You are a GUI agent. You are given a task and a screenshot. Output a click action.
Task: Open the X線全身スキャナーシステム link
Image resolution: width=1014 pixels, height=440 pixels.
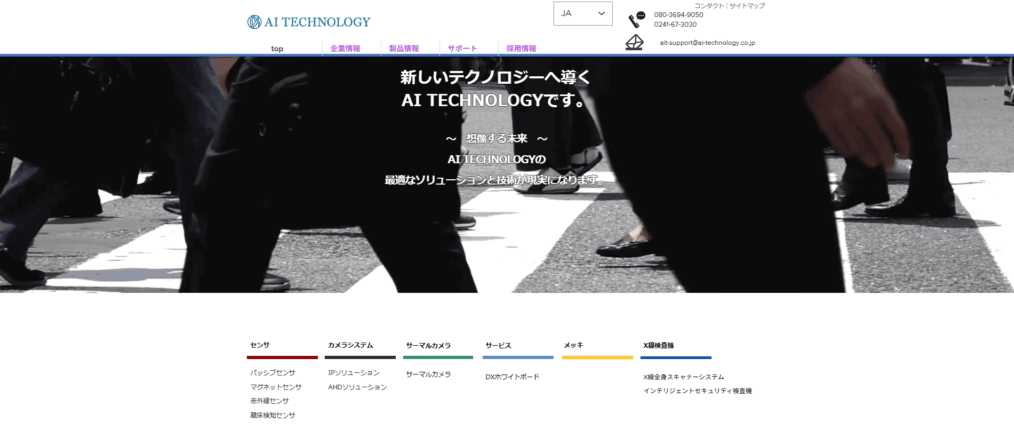click(684, 377)
